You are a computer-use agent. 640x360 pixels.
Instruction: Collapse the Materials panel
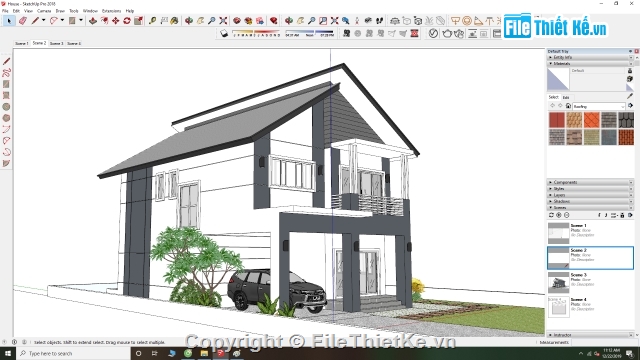coord(590,64)
